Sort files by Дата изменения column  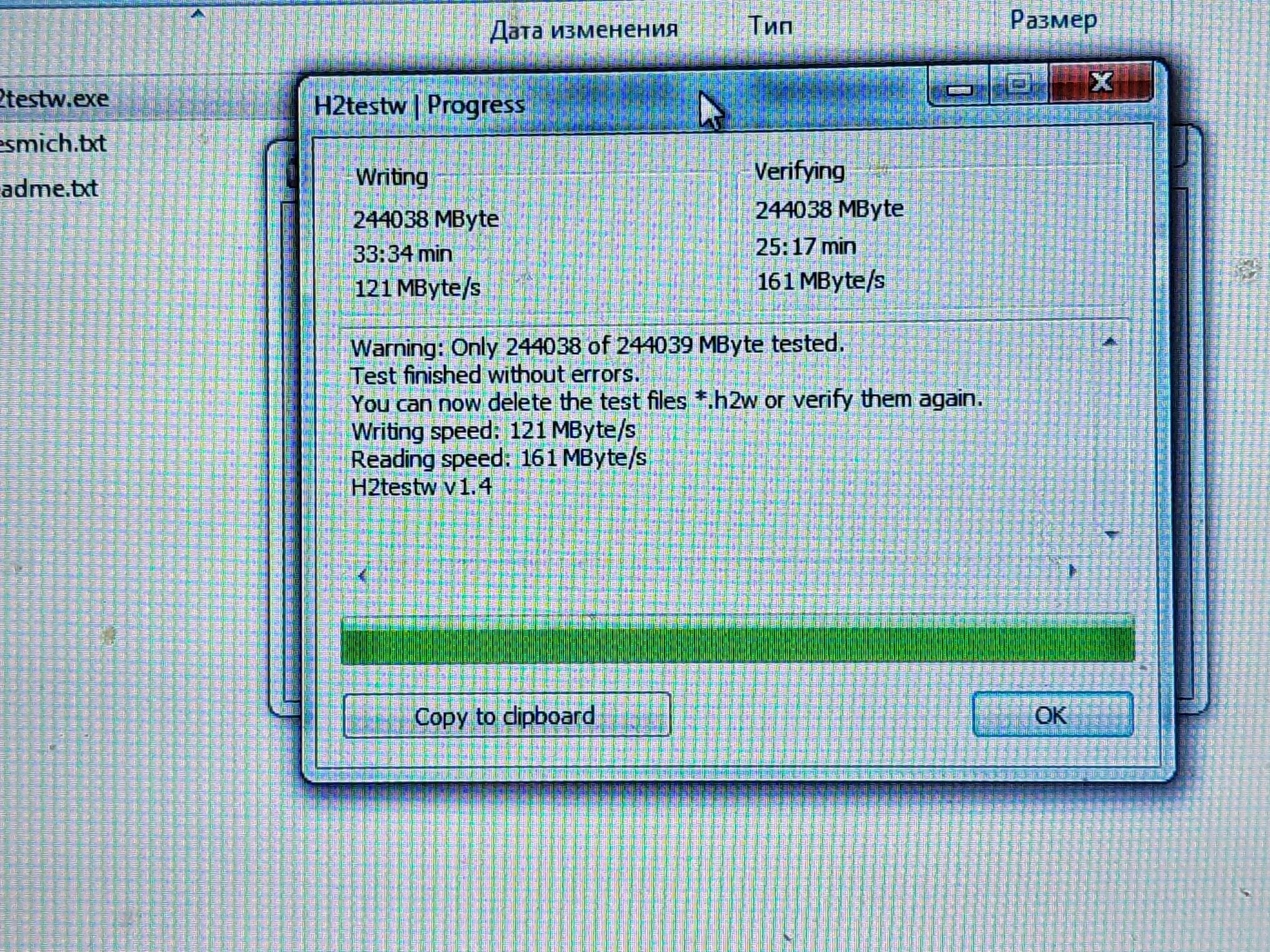click(584, 29)
